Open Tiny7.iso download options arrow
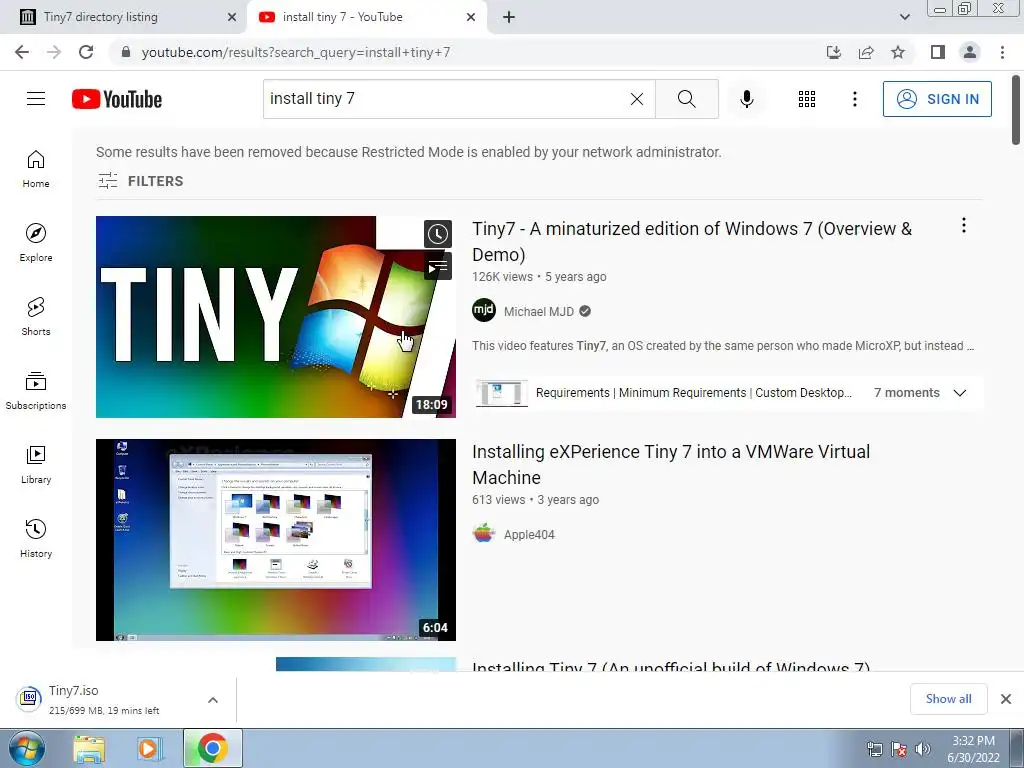This screenshot has height=768, width=1024. [213, 699]
